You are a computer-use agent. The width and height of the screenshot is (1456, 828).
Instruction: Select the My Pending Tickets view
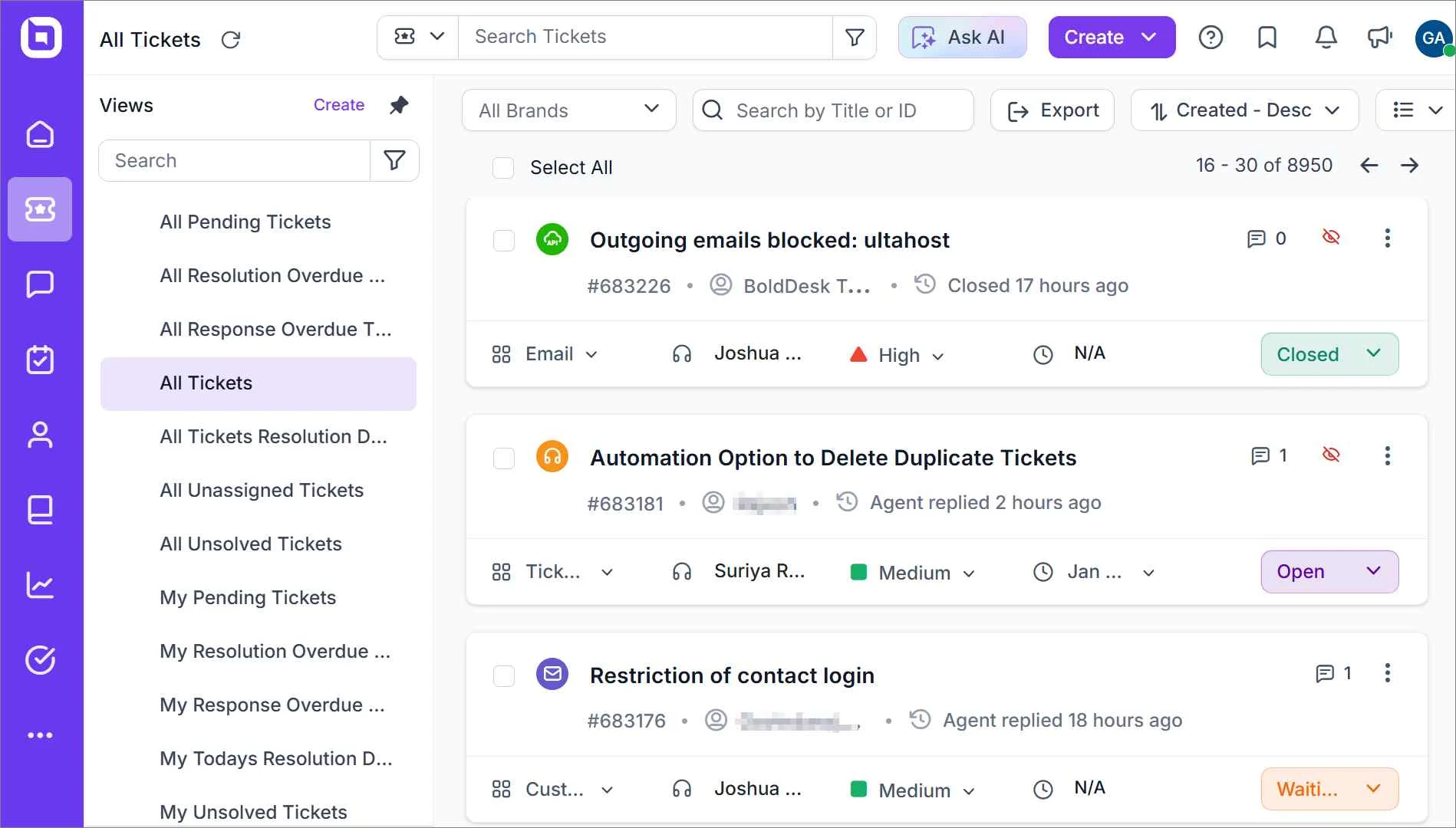point(259,598)
